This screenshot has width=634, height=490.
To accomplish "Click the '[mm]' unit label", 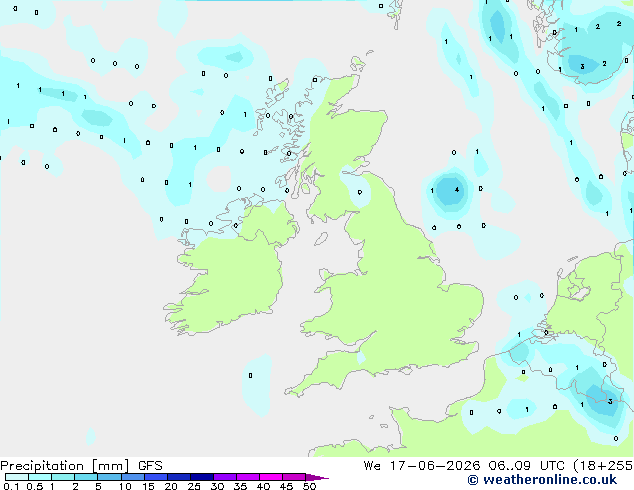I will click(x=110, y=466).
